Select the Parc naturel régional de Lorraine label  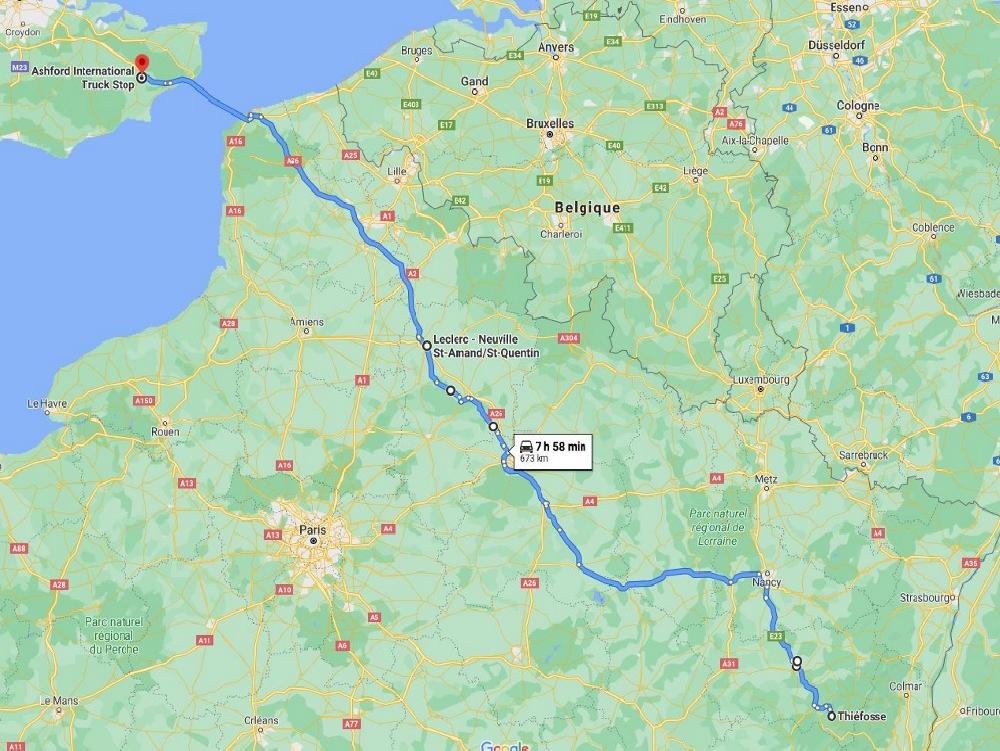[717, 527]
